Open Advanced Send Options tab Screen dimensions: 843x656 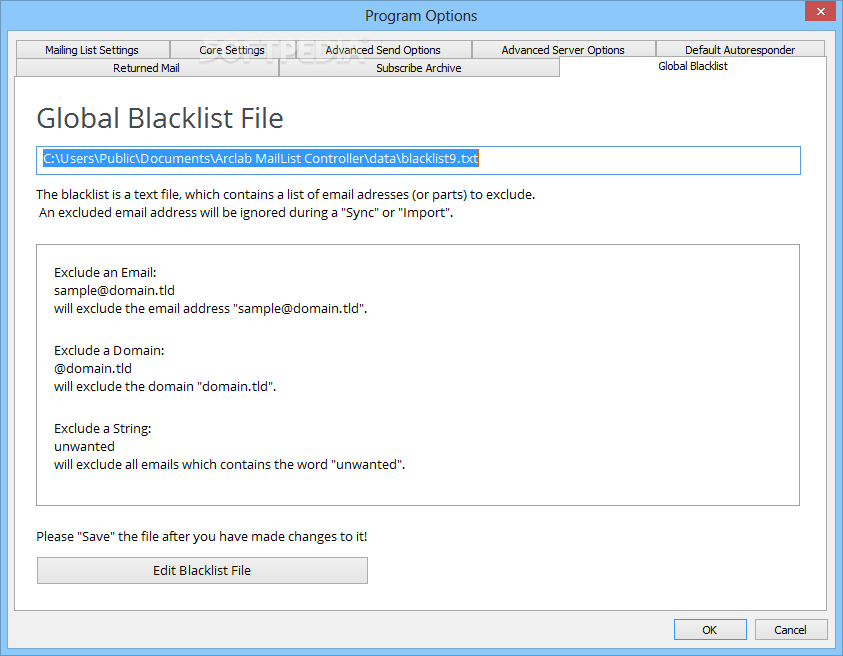(383, 49)
